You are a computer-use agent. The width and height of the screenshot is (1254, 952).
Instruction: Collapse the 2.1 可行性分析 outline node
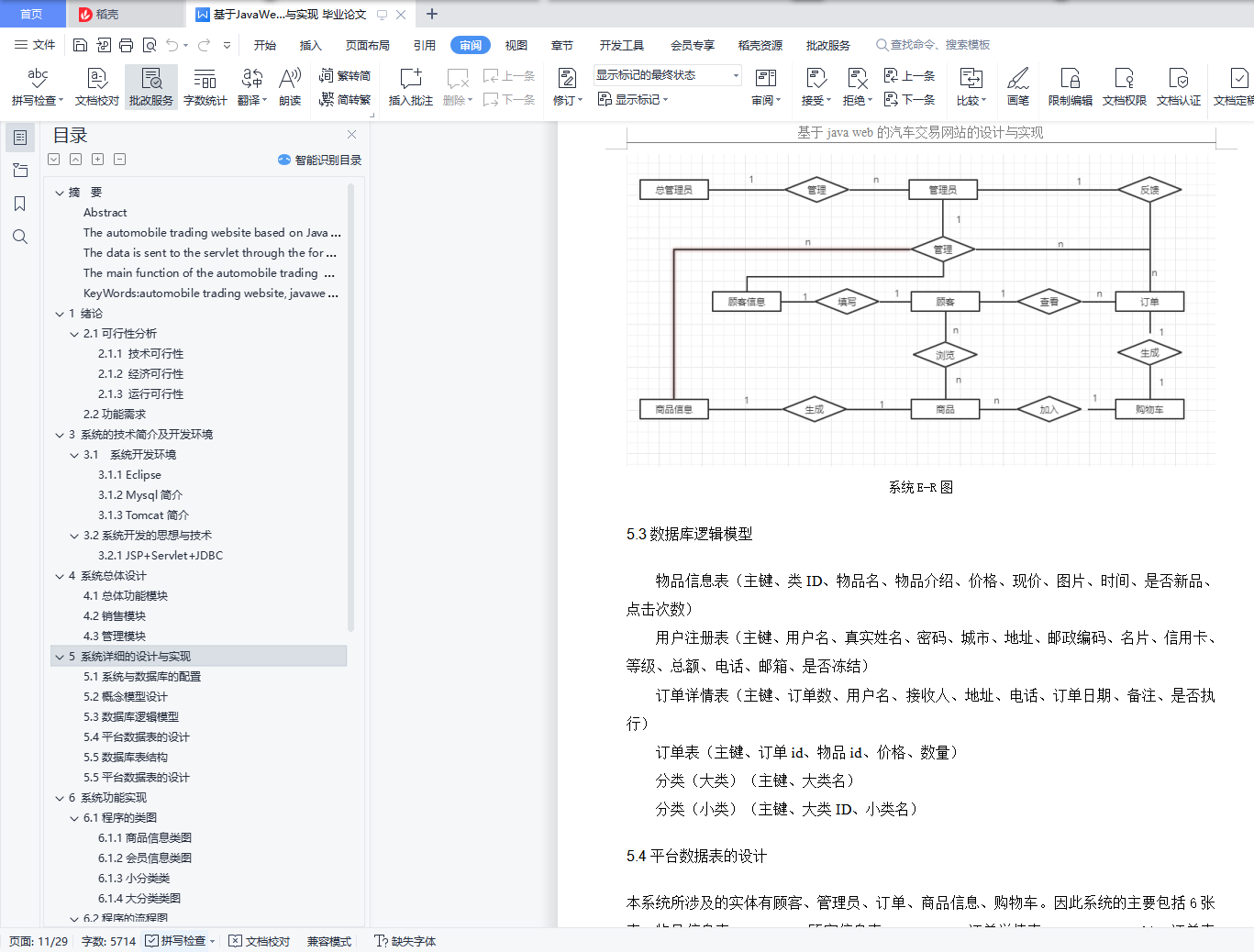(x=74, y=334)
